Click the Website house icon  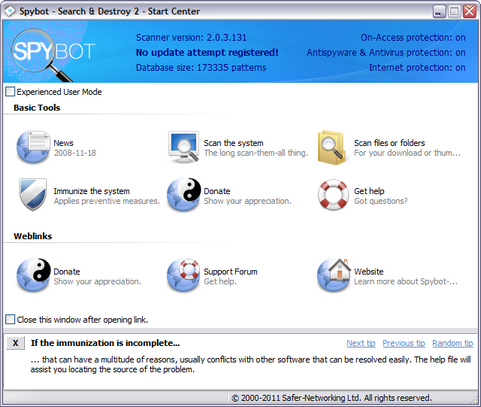coord(334,275)
